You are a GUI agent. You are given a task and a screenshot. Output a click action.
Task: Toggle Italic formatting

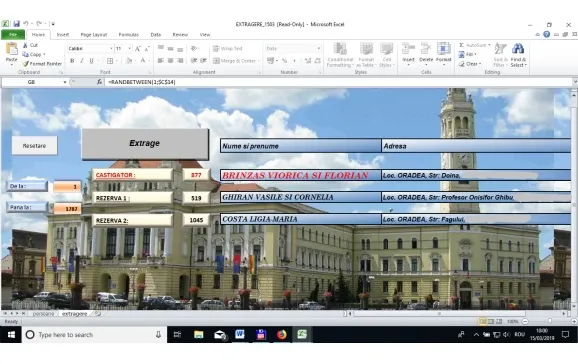coord(81,61)
